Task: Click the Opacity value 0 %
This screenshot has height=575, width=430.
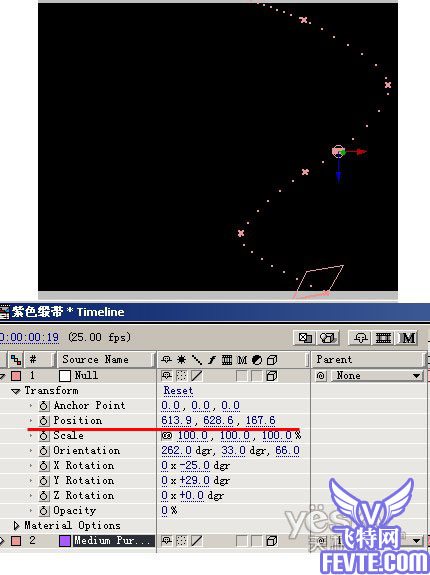Action: 169,510
